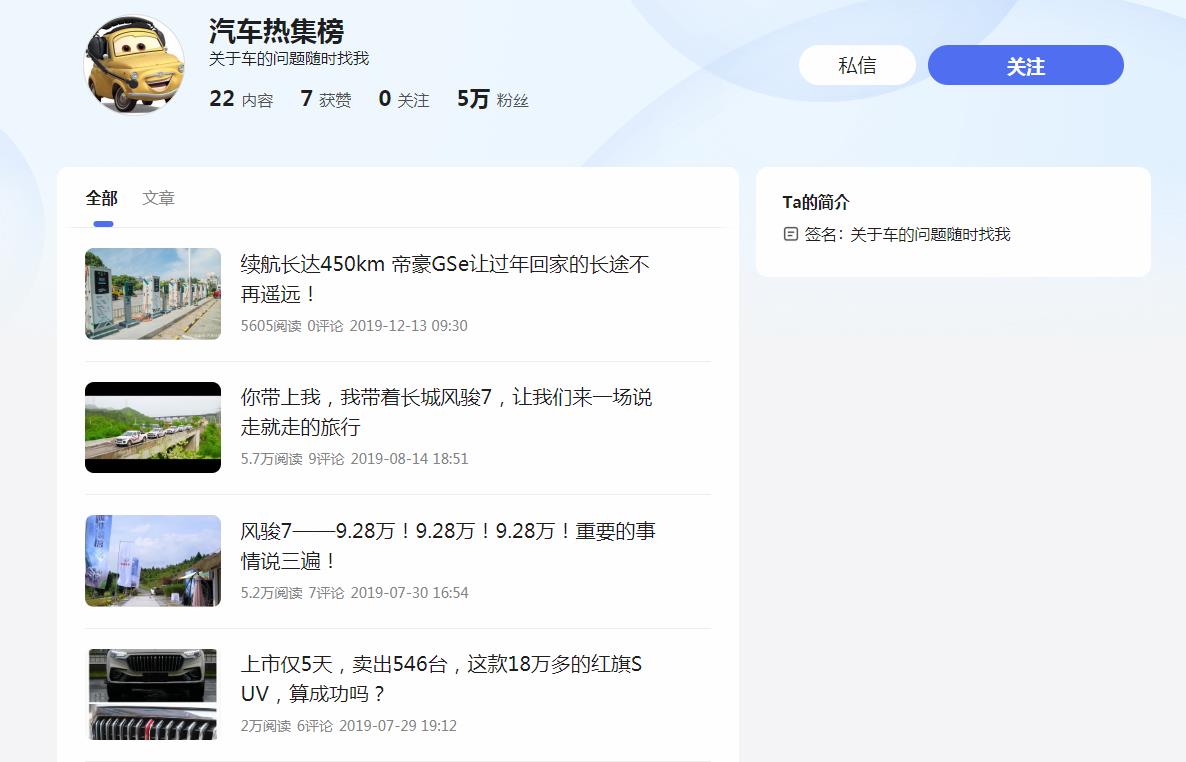This screenshot has width=1186, height=762.
Task: Click the date 2019-07-30 16:54
Action: (x=410, y=592)
